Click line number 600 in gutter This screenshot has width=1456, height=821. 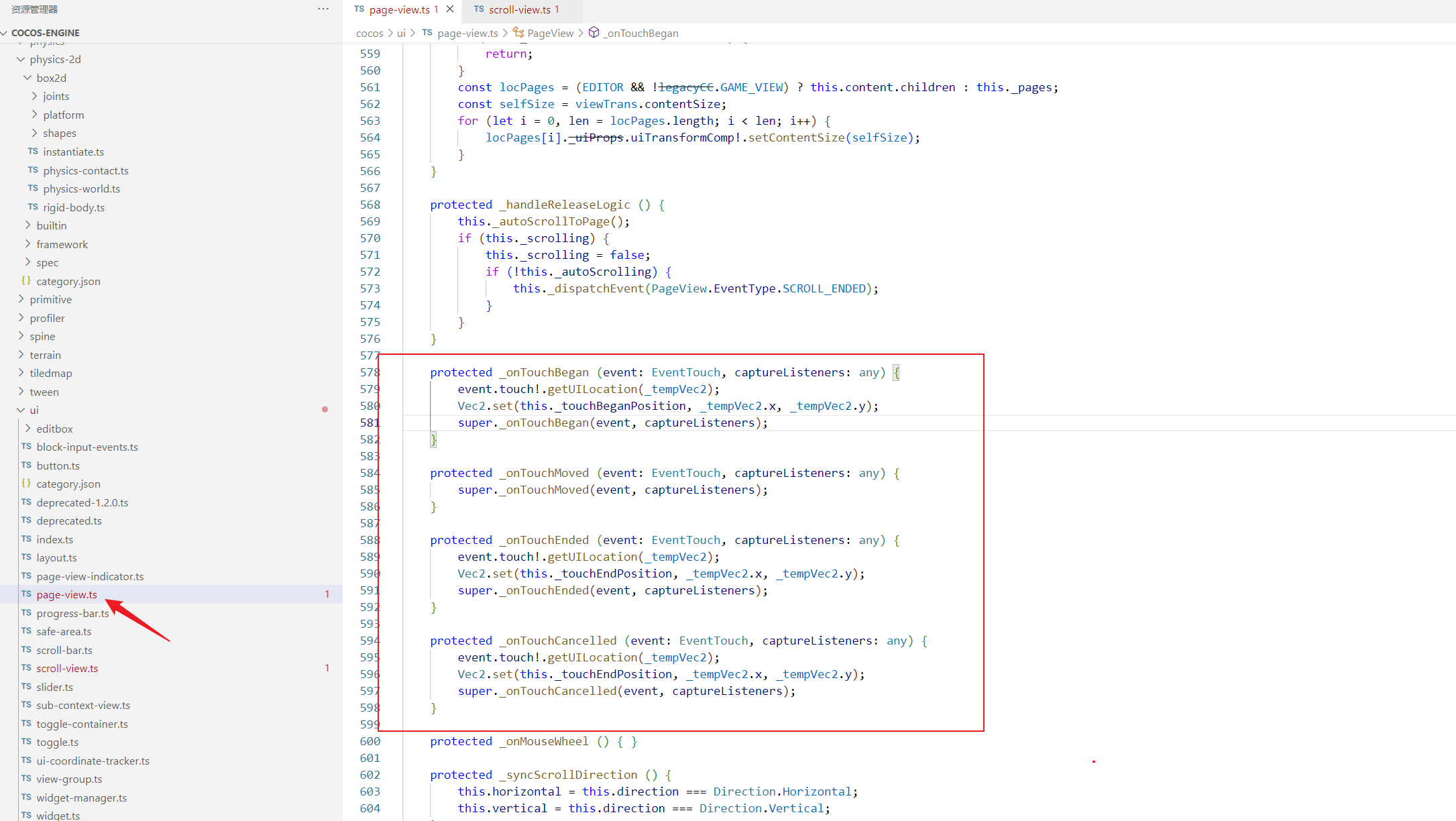pyautogui.click(x=370, y=741)
